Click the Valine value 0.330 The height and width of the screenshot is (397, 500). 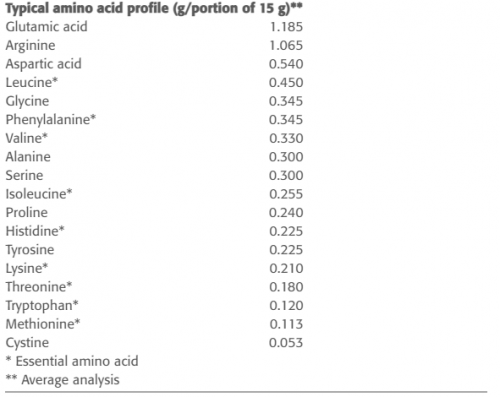coord(286,138)
